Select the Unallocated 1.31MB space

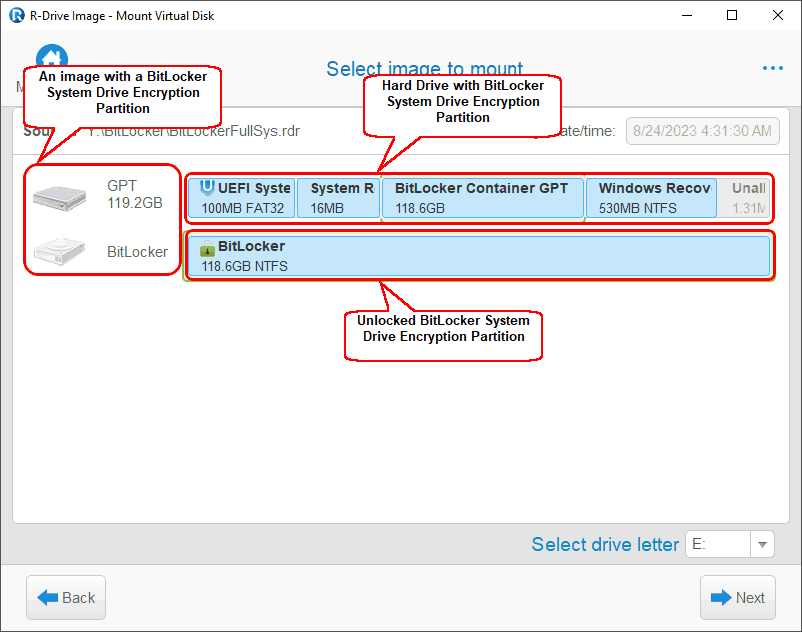[x=744, y=198]
